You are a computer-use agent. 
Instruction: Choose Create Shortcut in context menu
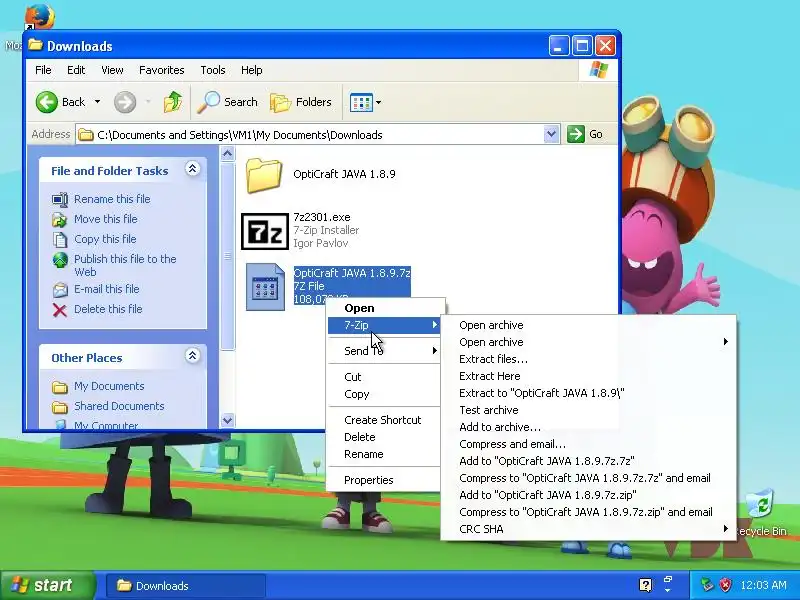coord(384,420)
